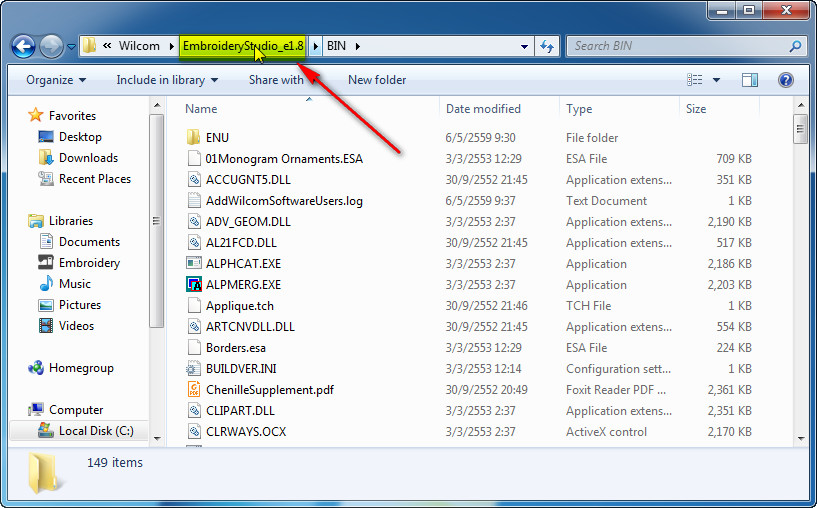The width and height of the screenshot is (817, 508).
Task: Change your view with the view icon
Action: click(x=695, y=80)
